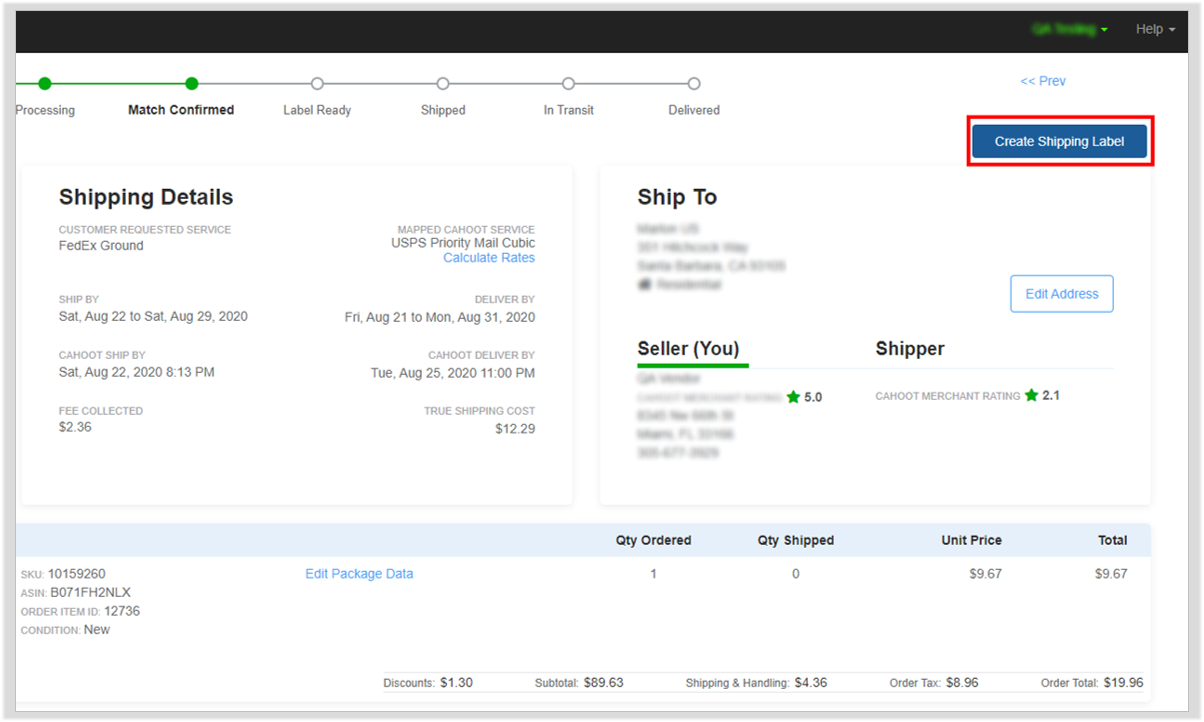Go back using the << Prev link
Screen dimensions: 1204x722
(x=1043, y=81)
